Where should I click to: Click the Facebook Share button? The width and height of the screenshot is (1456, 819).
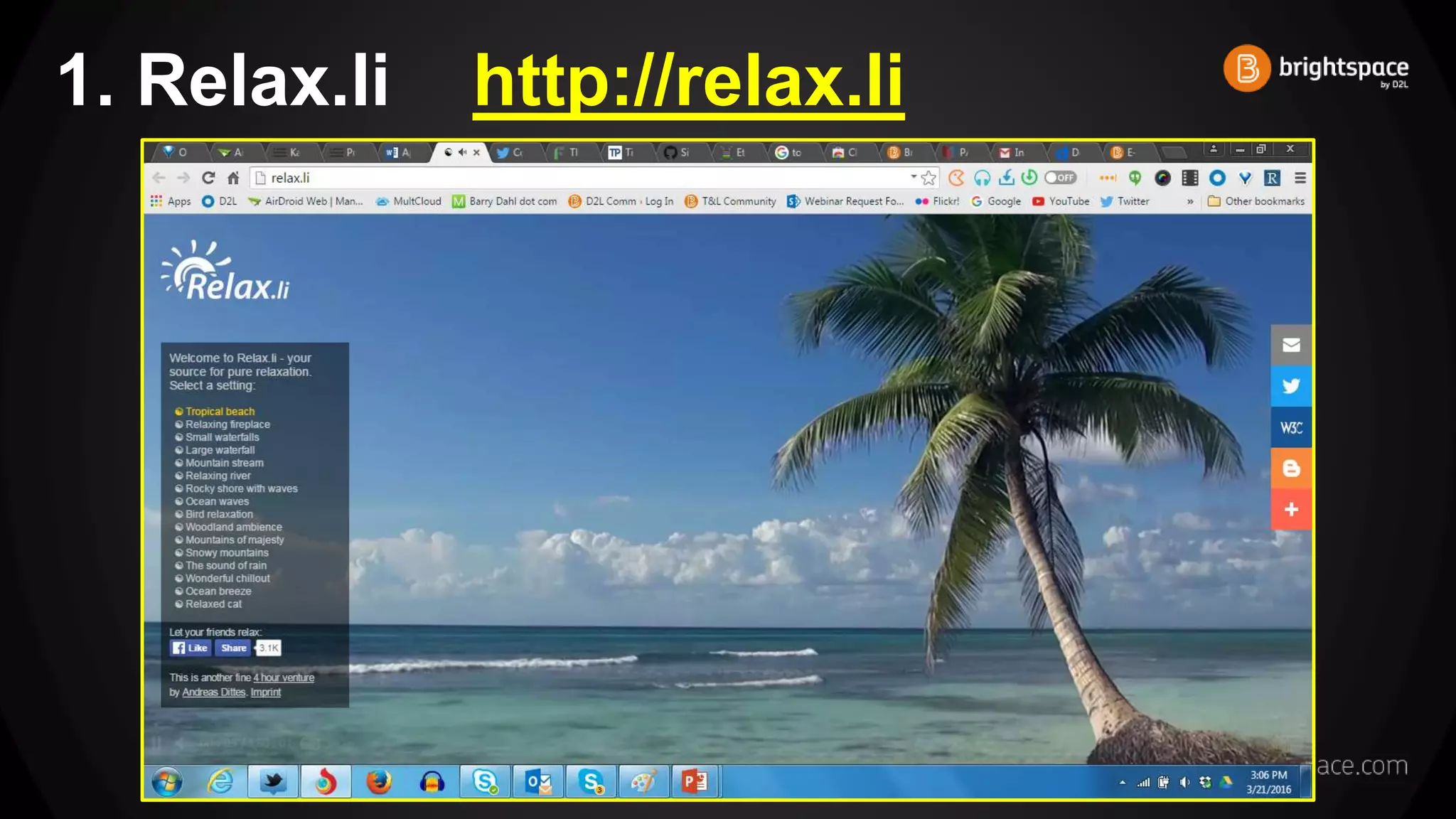pos(233,648)
